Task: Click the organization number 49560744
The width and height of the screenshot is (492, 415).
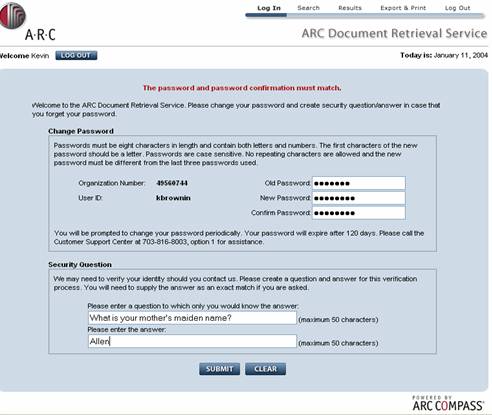Action: click(x=172, y=183)
